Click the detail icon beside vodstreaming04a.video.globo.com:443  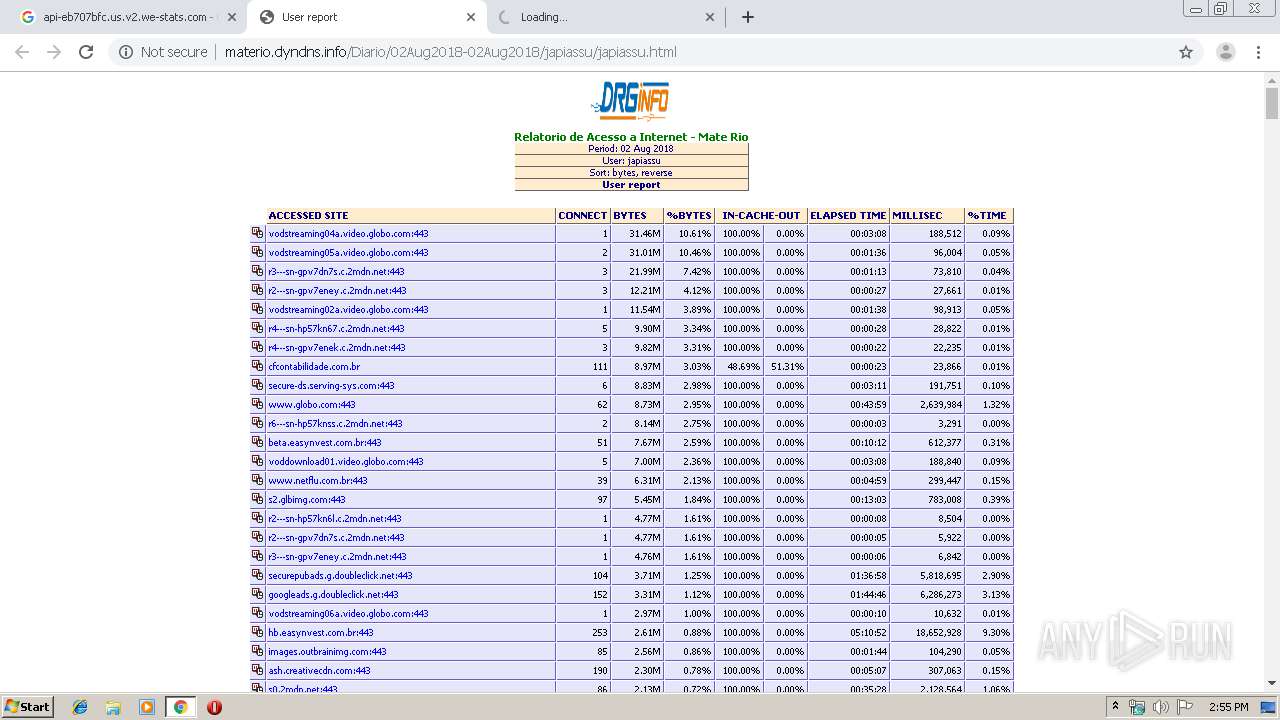(257, 233)
